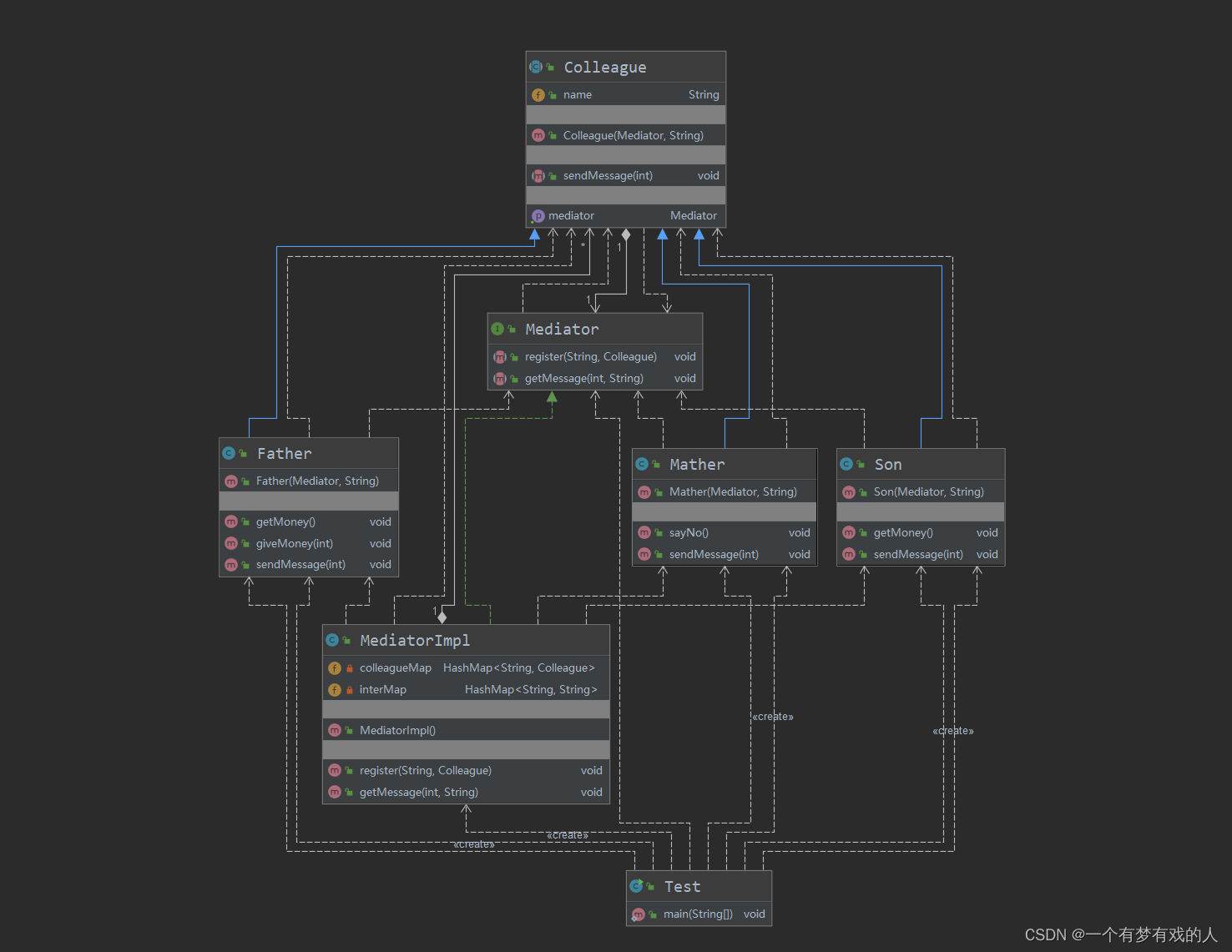Click 'Mather(Mediator, String)' constructor
The width and height of the screenshot is (1232, 952).
pos(733,492)
